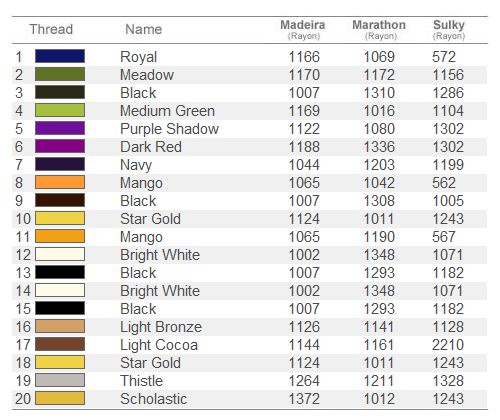Screen dimensions: 500x420
Task: Click the Marathon column header
Action: (379, 29)
